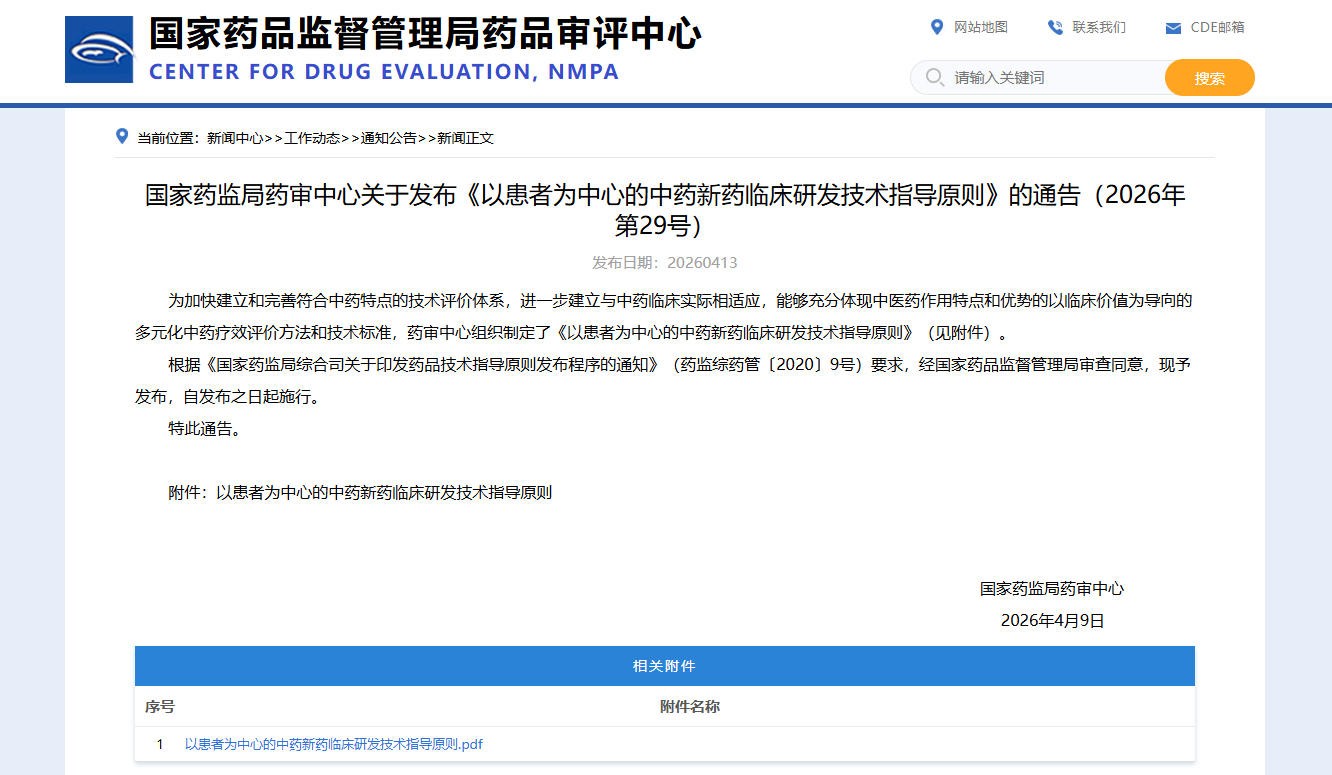Image resolution: width=1332 pixels, height=775 pixels.
Task: Click the 序号 column header
Action: pyautogui.click(x=160, y=707)
